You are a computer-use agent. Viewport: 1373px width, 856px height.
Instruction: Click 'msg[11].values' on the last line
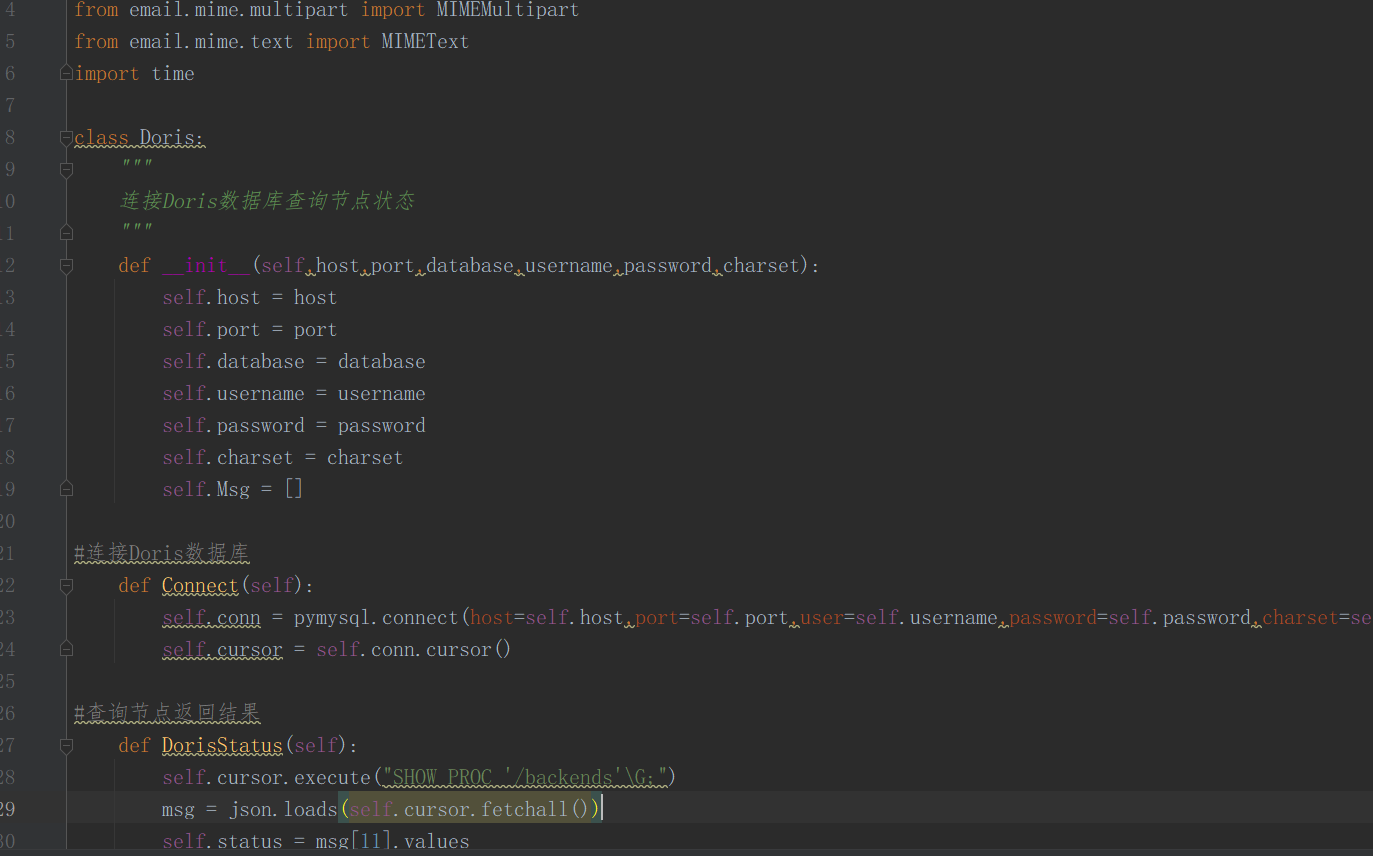tap(392, 841)
